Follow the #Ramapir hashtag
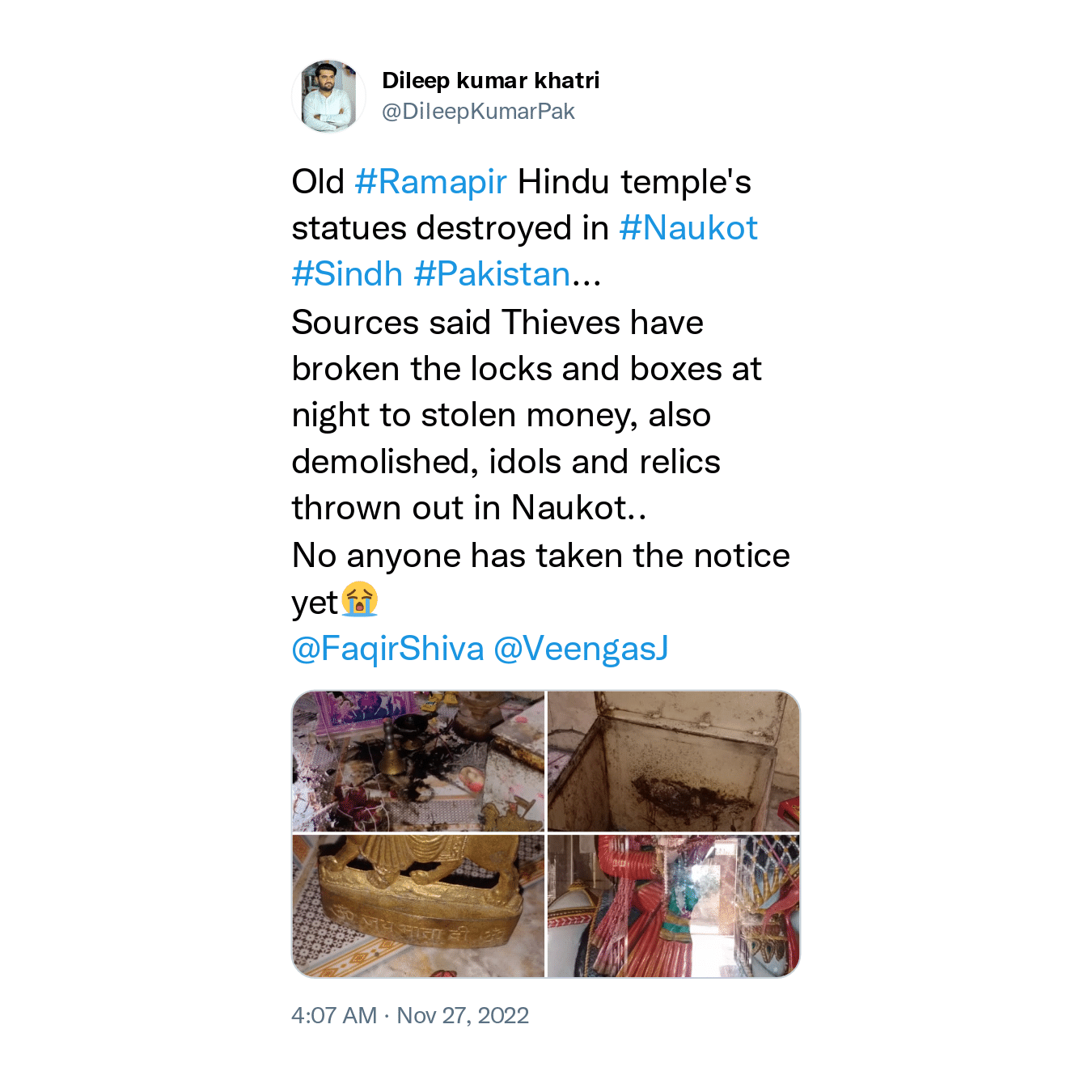 [430, 182]
